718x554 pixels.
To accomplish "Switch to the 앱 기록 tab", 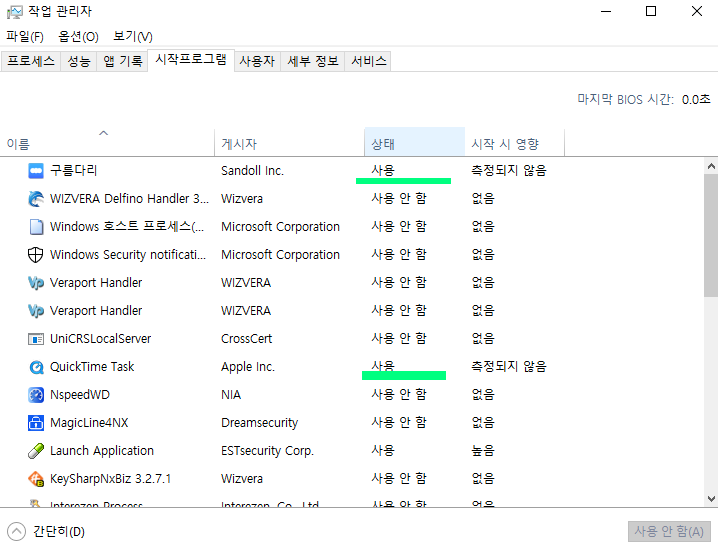I will point(123,61).
